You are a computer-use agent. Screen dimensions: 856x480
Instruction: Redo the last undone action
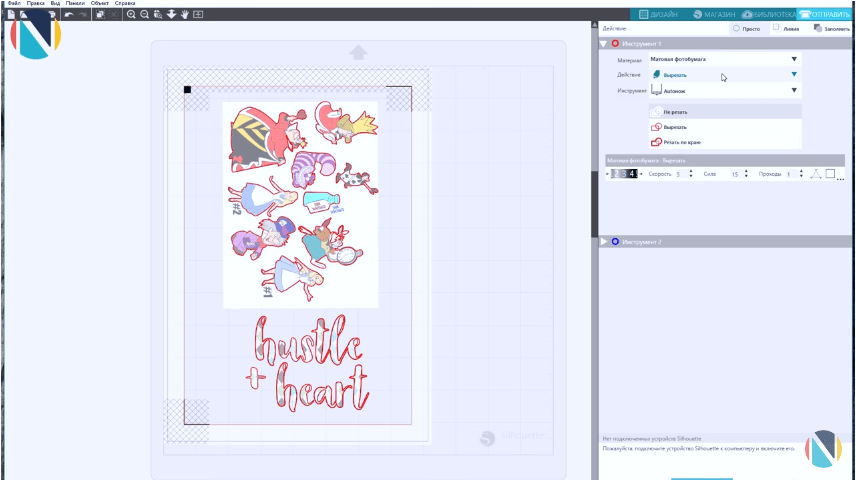pos(82,14)
